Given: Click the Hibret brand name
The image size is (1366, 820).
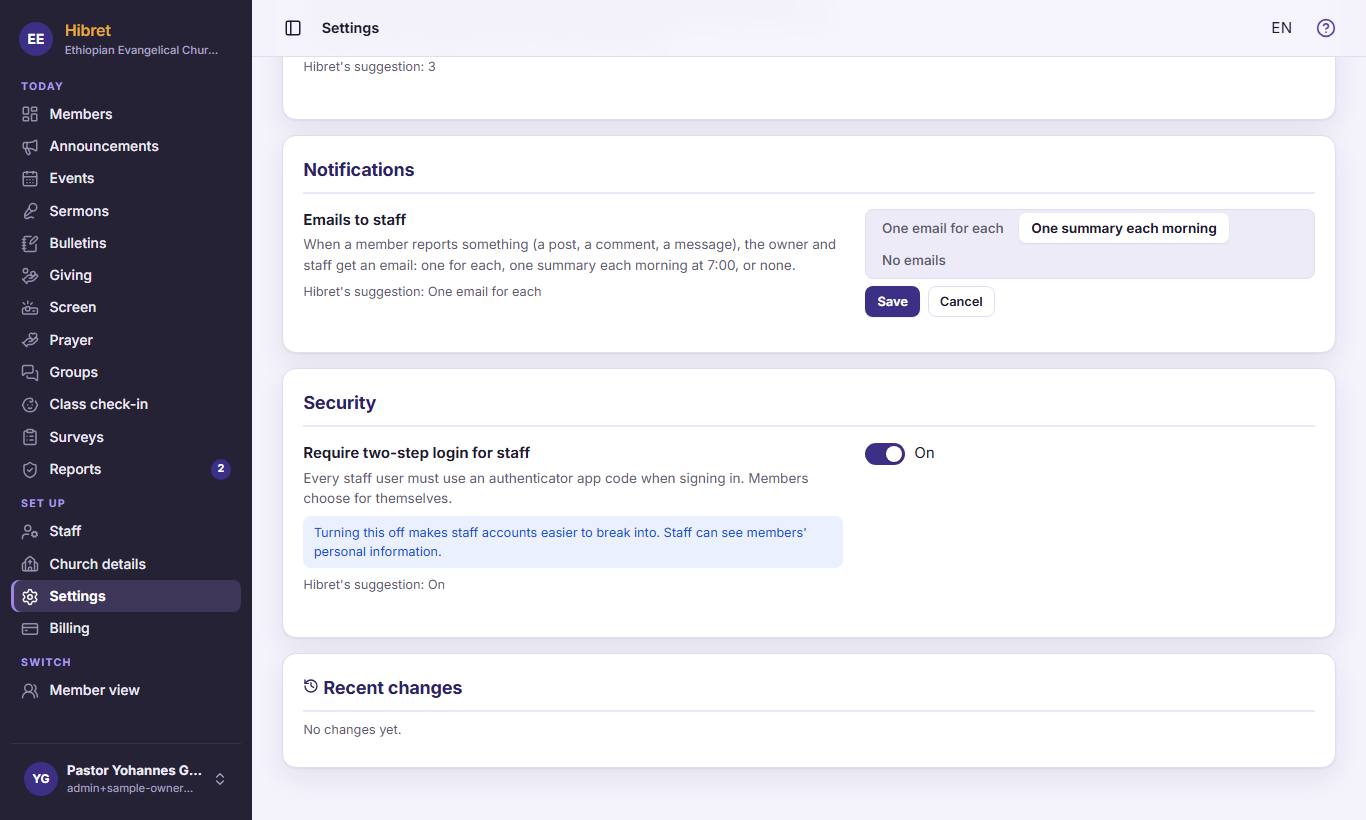Looking at the screenshot, I should (x=88, y=30).
